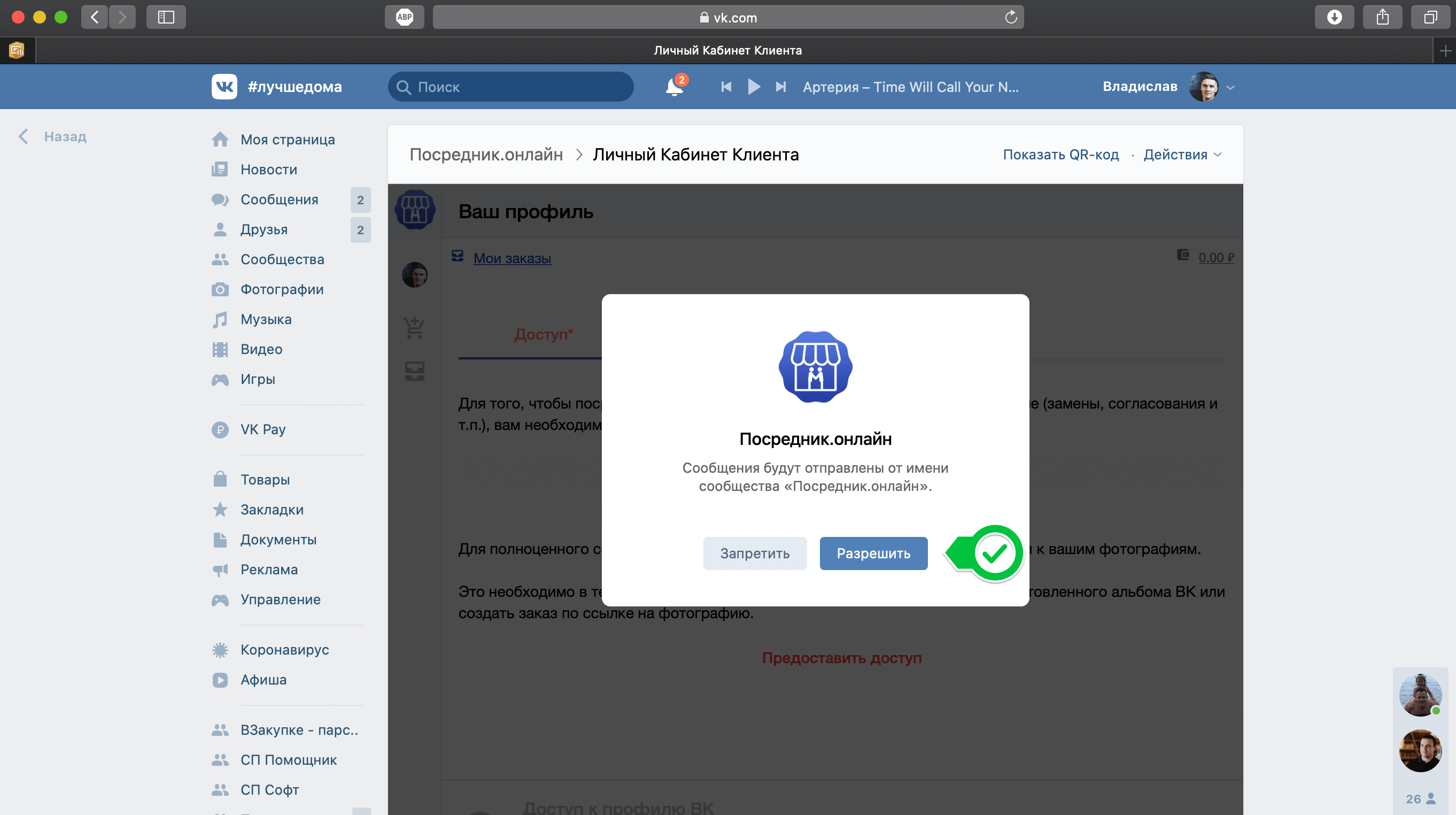1456x815 pixels.
Task: Open the notifications bell
Action: coord(675,87)
